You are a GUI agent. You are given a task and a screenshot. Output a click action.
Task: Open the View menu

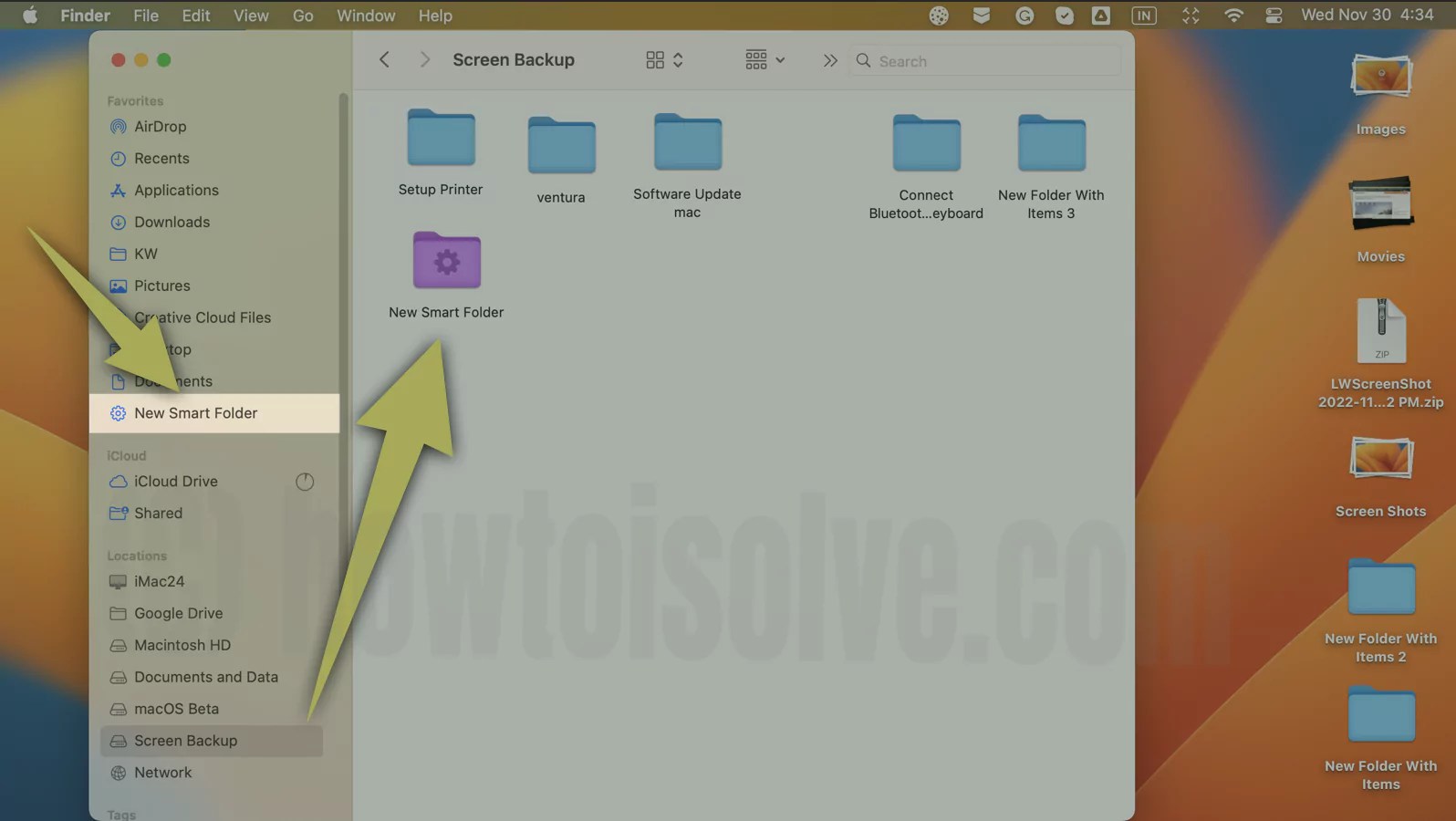[251, 16]
